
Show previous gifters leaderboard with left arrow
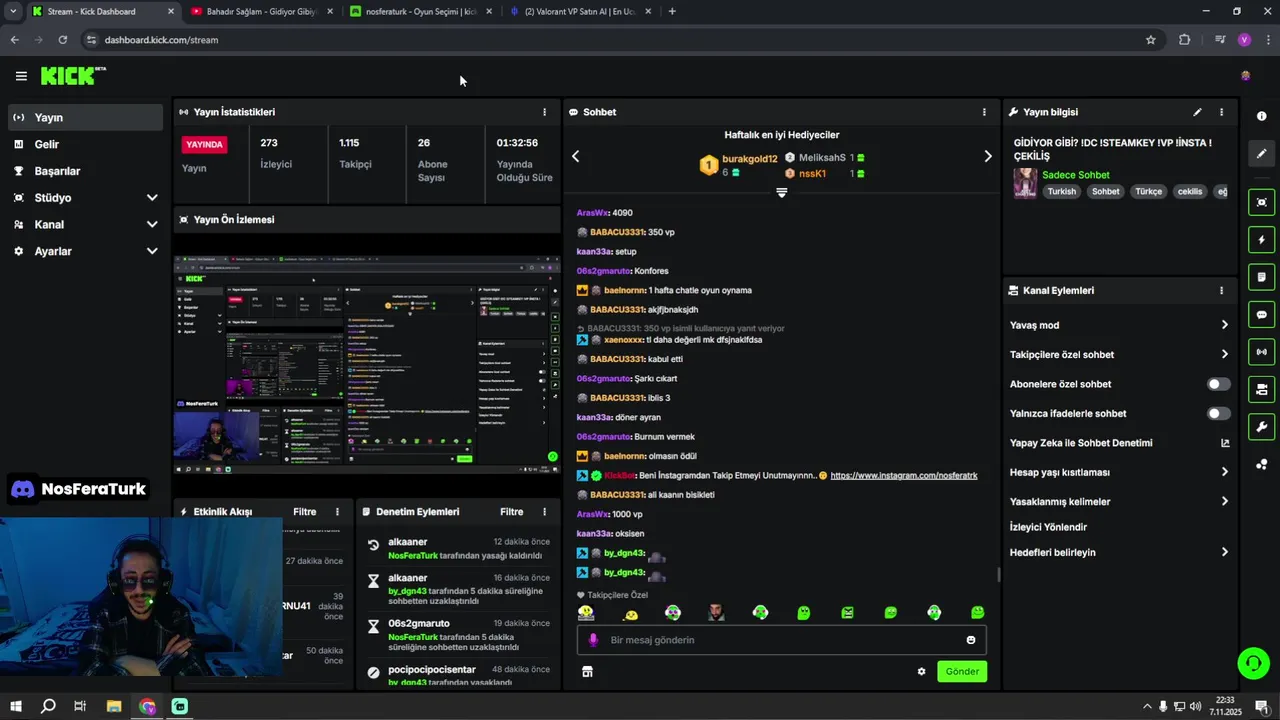(x=575, y=156)
